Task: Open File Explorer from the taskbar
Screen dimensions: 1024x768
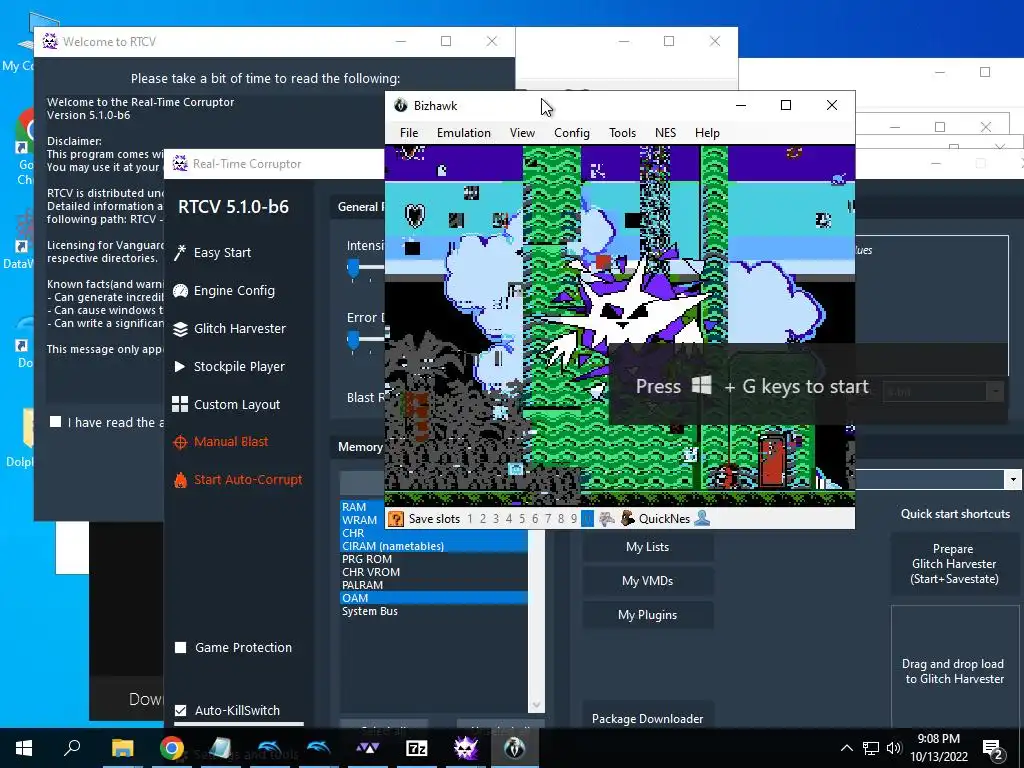Action: tap(122, 748)
